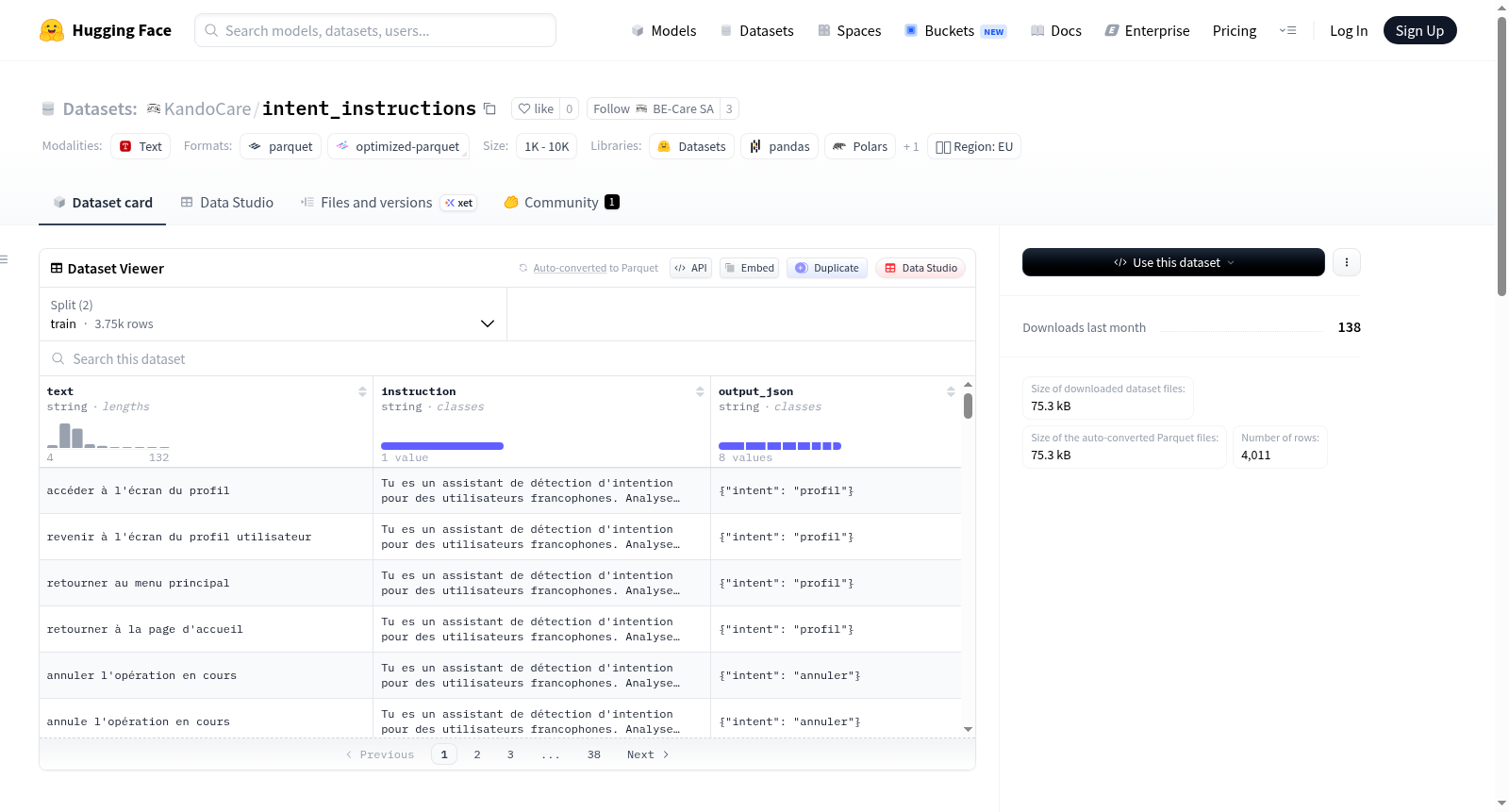This screenshot has width=1509, height=812.
Task: Click the Polars library tag
Action: [860, 146]
